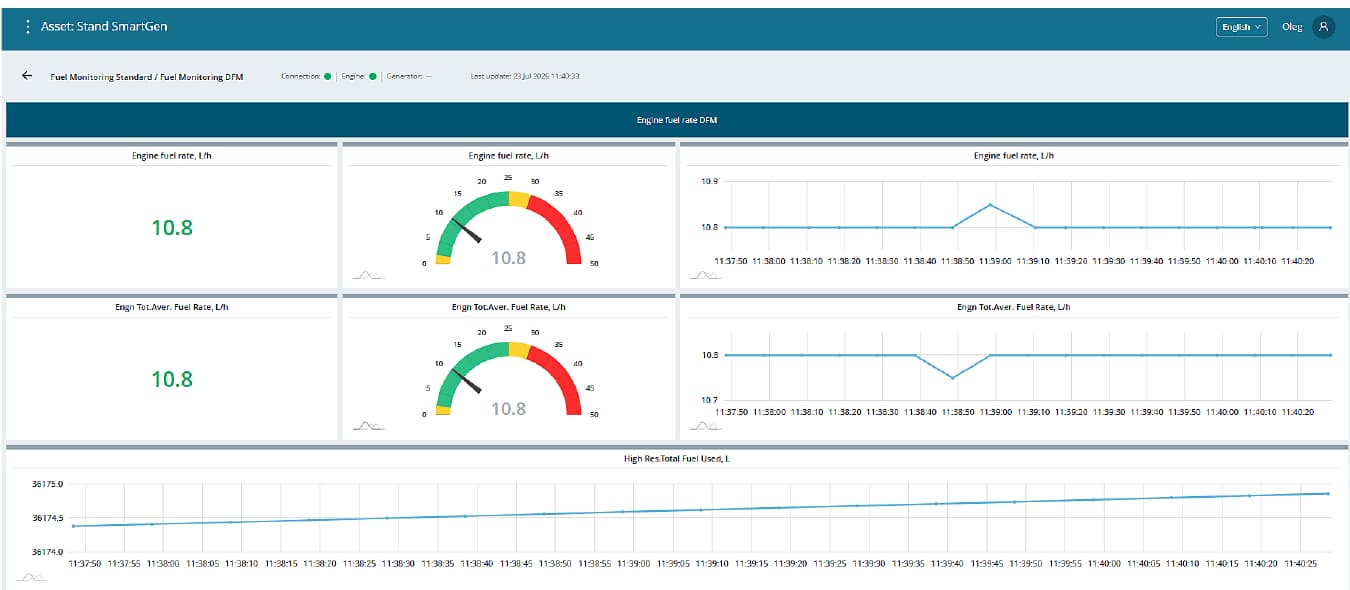This screenshot has height=590, width=1350.
Task: Click the Oleg username label
Action: click(x=1292, y=27)
